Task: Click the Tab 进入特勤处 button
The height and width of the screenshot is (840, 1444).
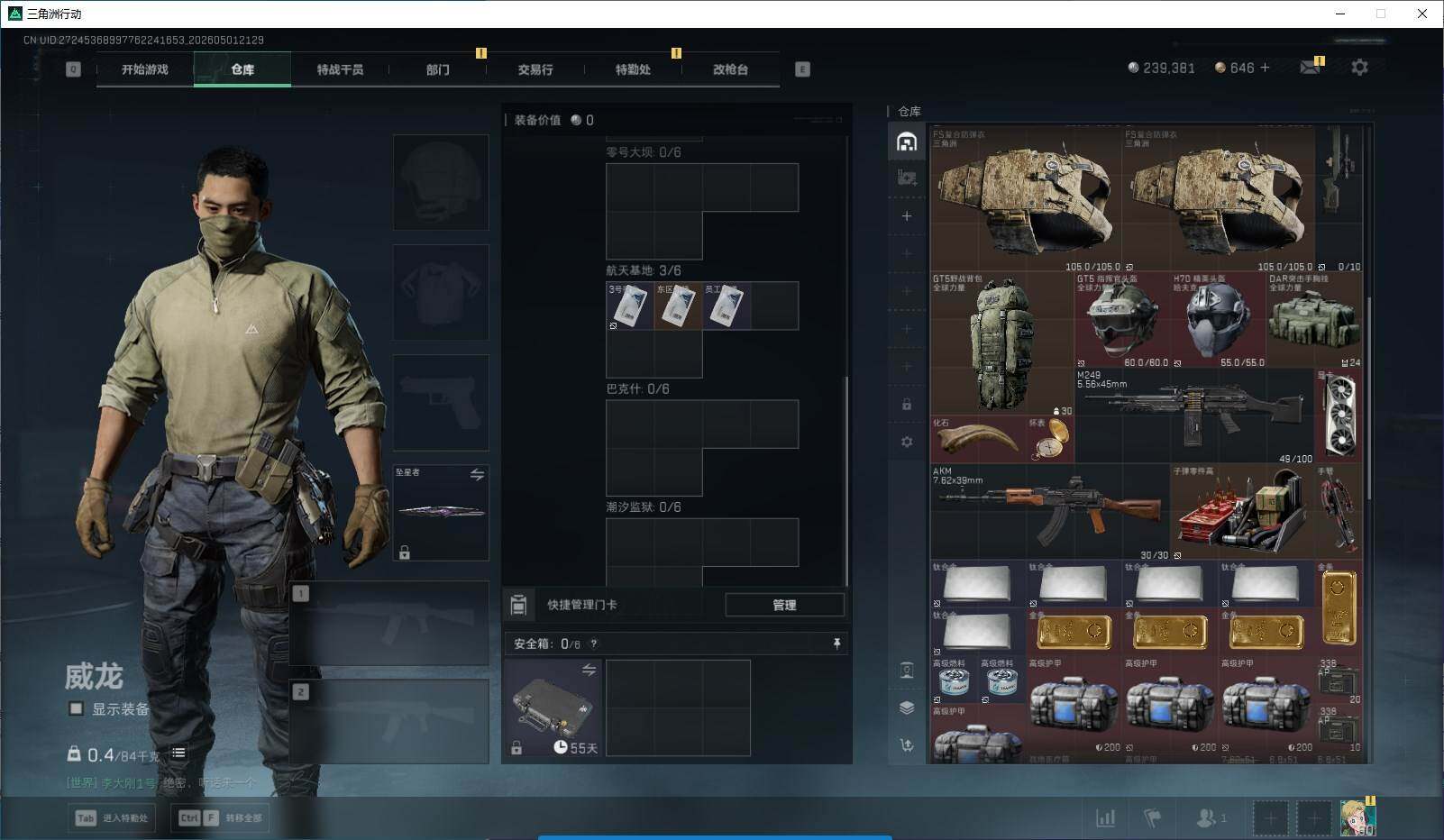Action: click(113, 817)
